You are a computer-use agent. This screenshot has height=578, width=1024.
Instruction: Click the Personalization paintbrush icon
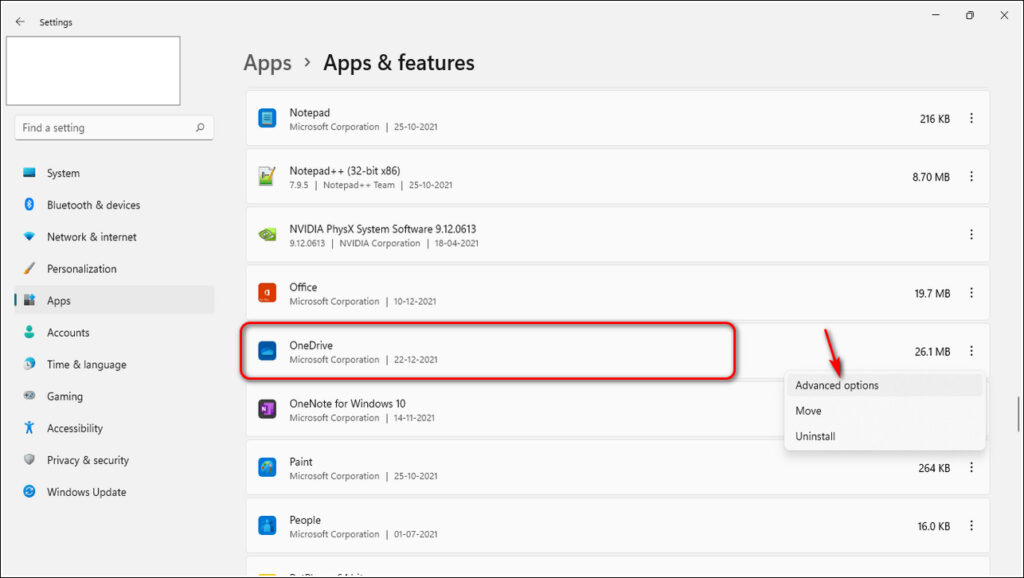(x=29, y=268)
